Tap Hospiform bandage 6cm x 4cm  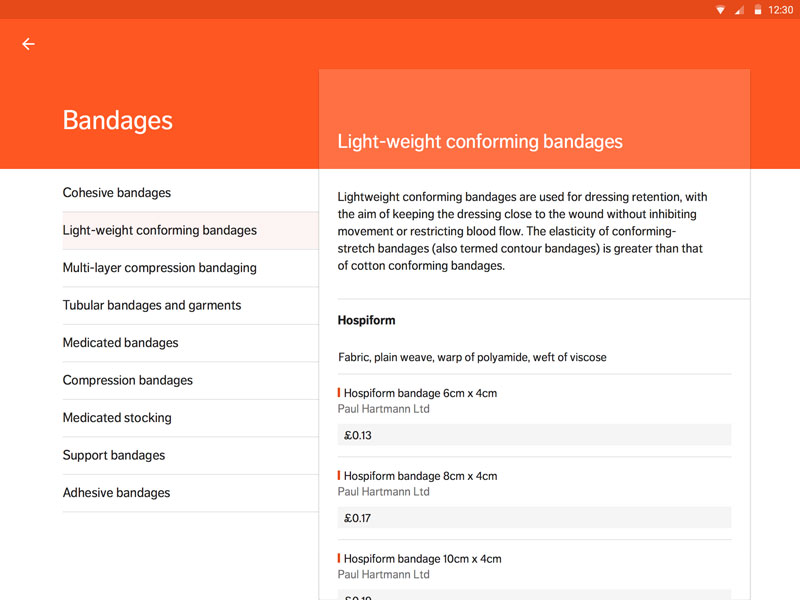tap(420, 393)
